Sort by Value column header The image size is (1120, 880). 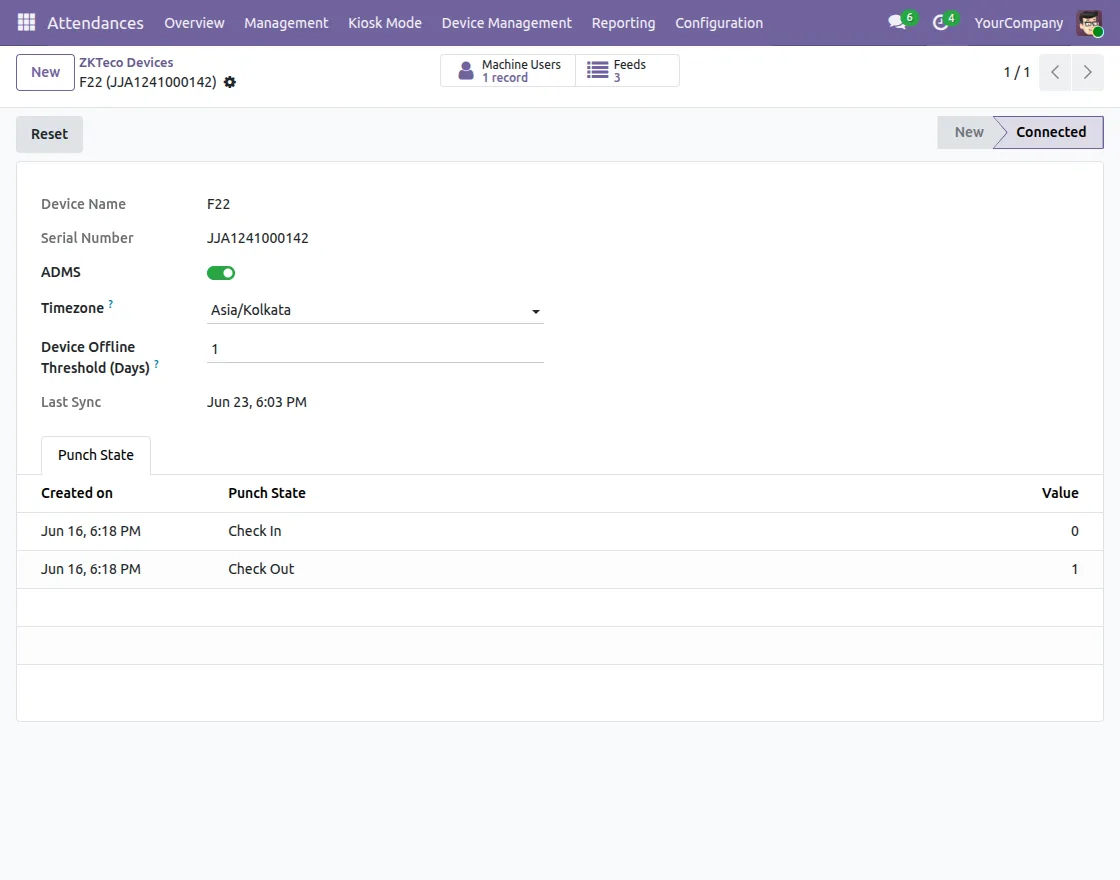1060,493
